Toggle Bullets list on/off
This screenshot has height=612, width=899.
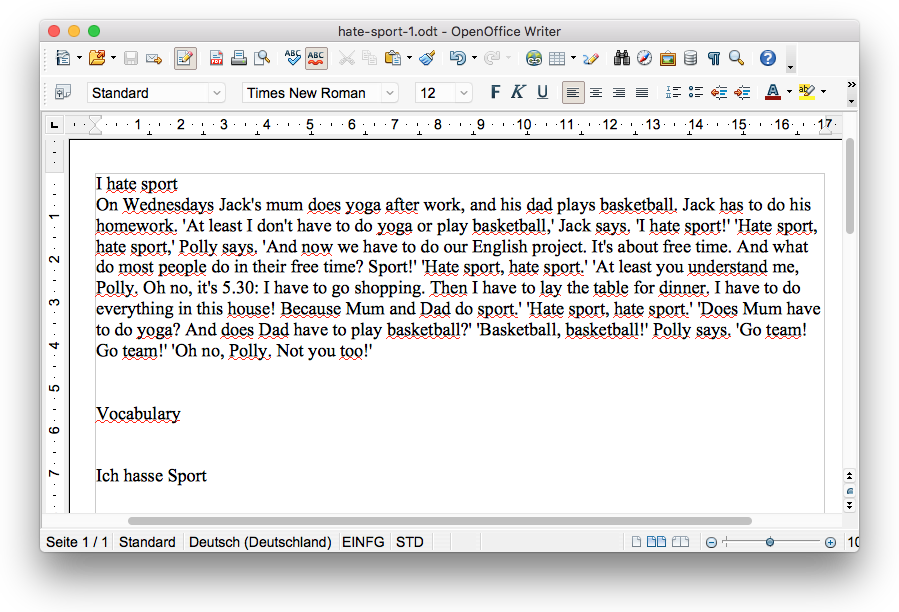point(696,92)
